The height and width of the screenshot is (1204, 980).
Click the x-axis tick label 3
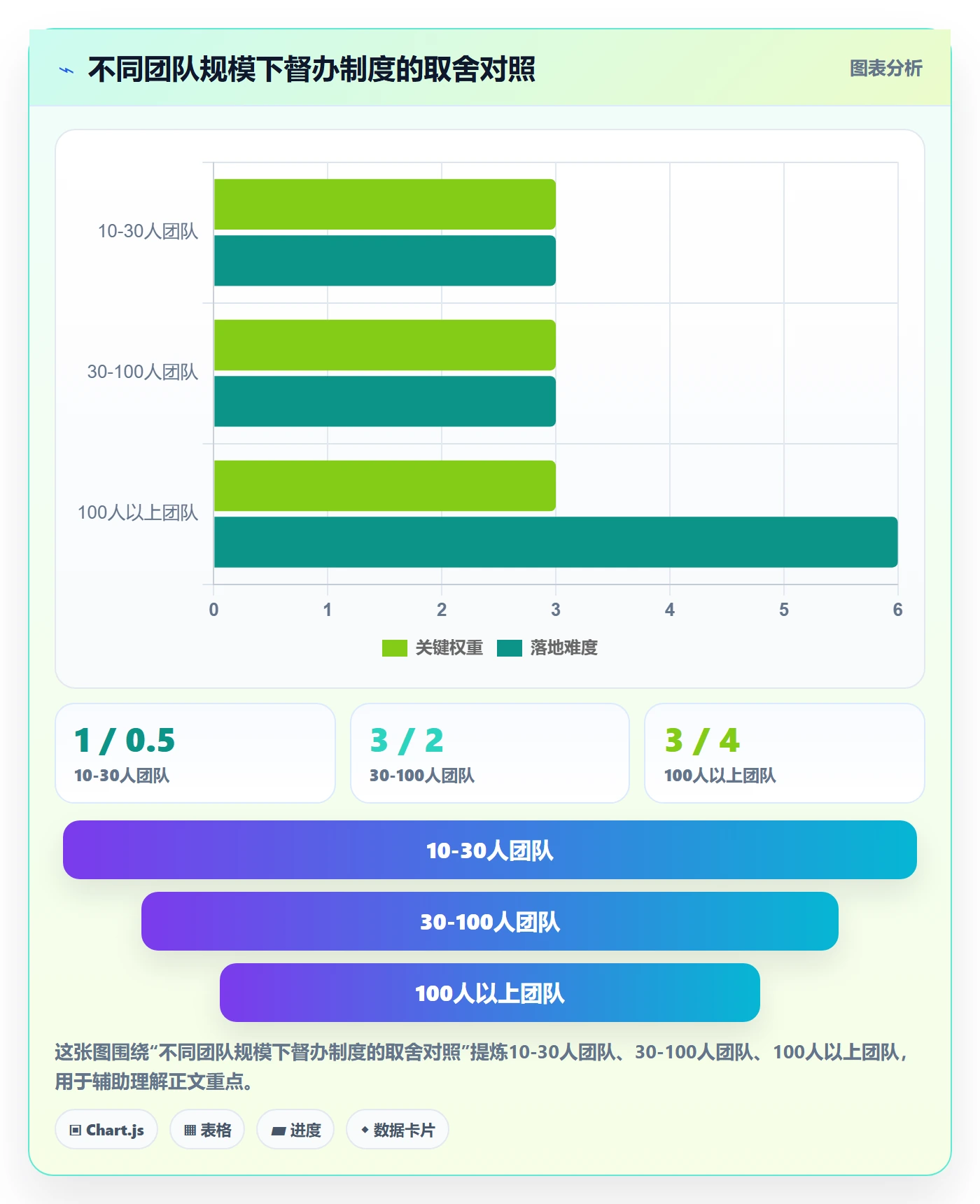[556, 610]
